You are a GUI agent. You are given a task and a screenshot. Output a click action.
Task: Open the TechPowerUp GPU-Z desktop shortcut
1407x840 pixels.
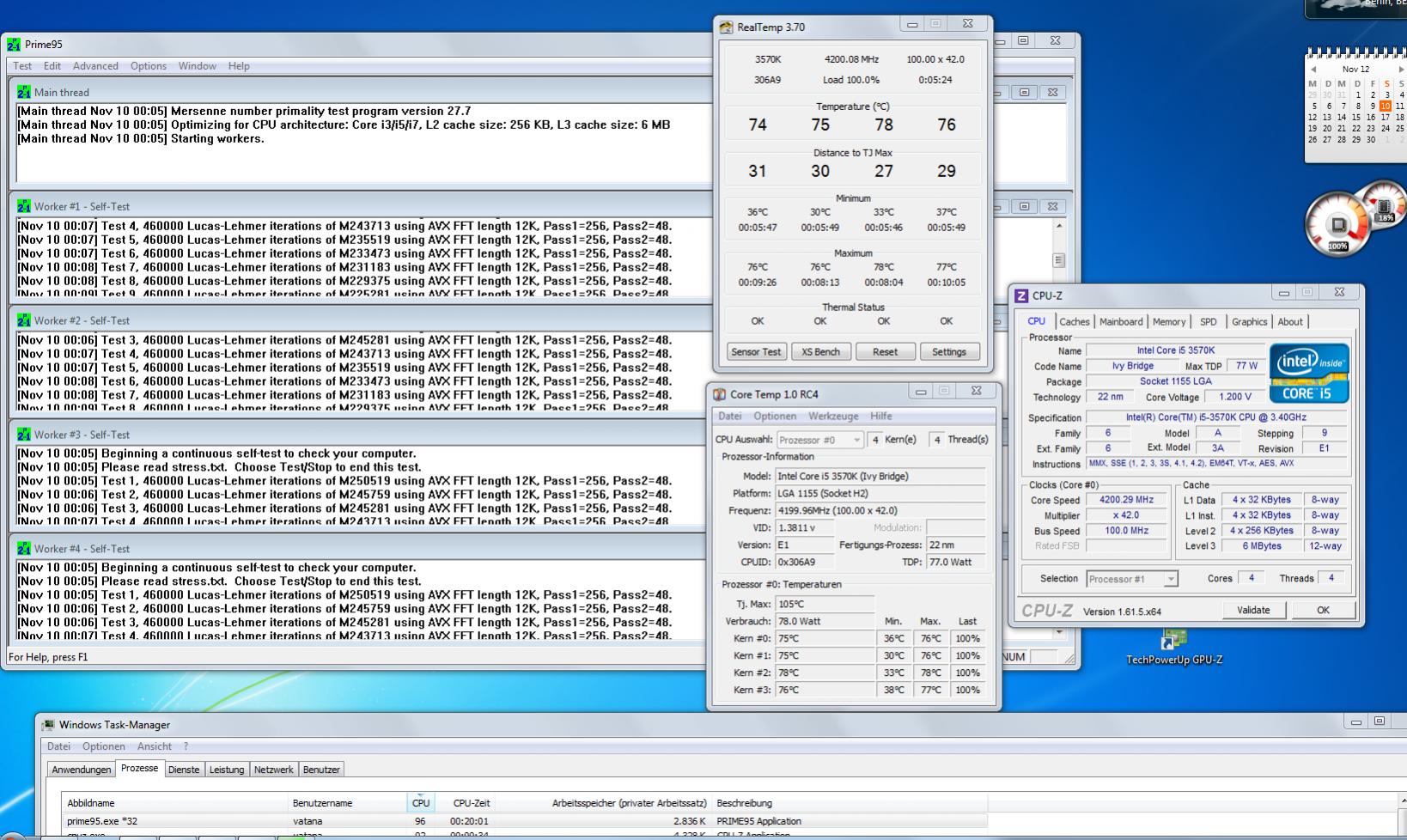tap(1174, 647)
